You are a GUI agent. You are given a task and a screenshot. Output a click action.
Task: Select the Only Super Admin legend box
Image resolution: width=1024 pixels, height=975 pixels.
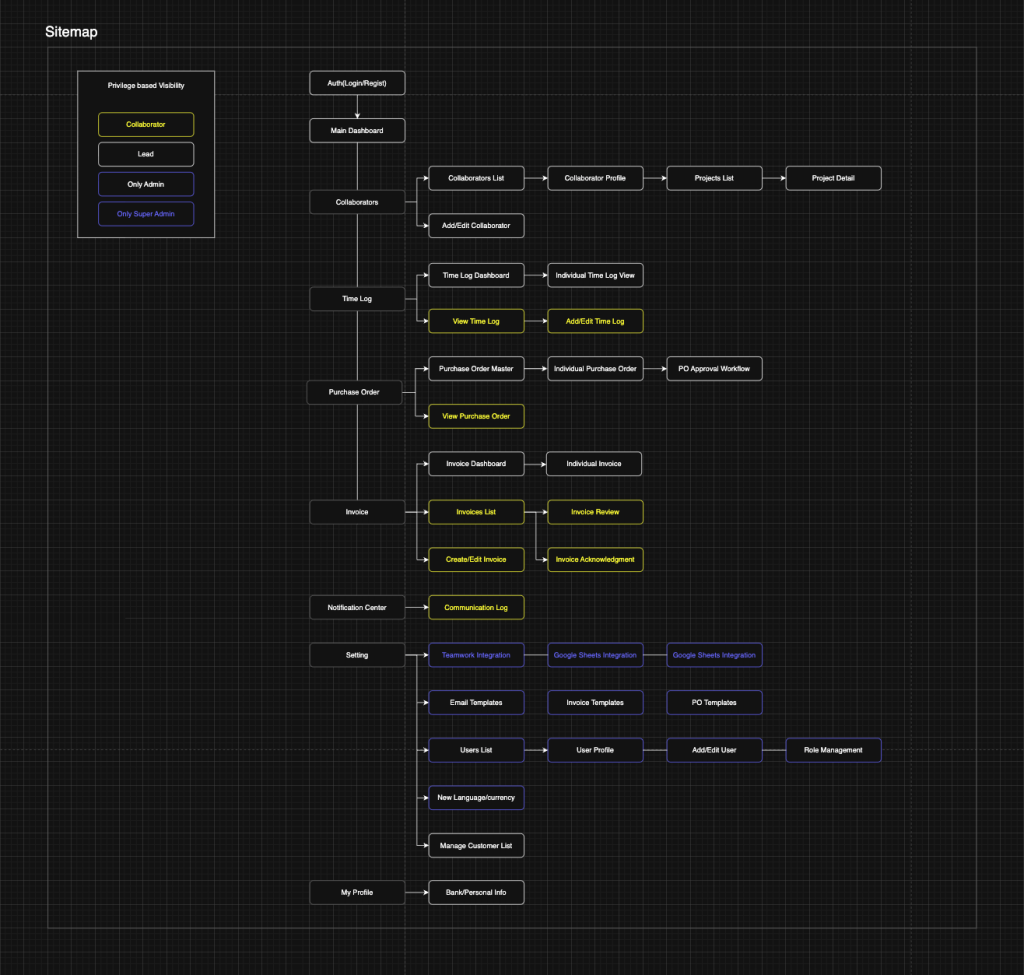(146, 213)
